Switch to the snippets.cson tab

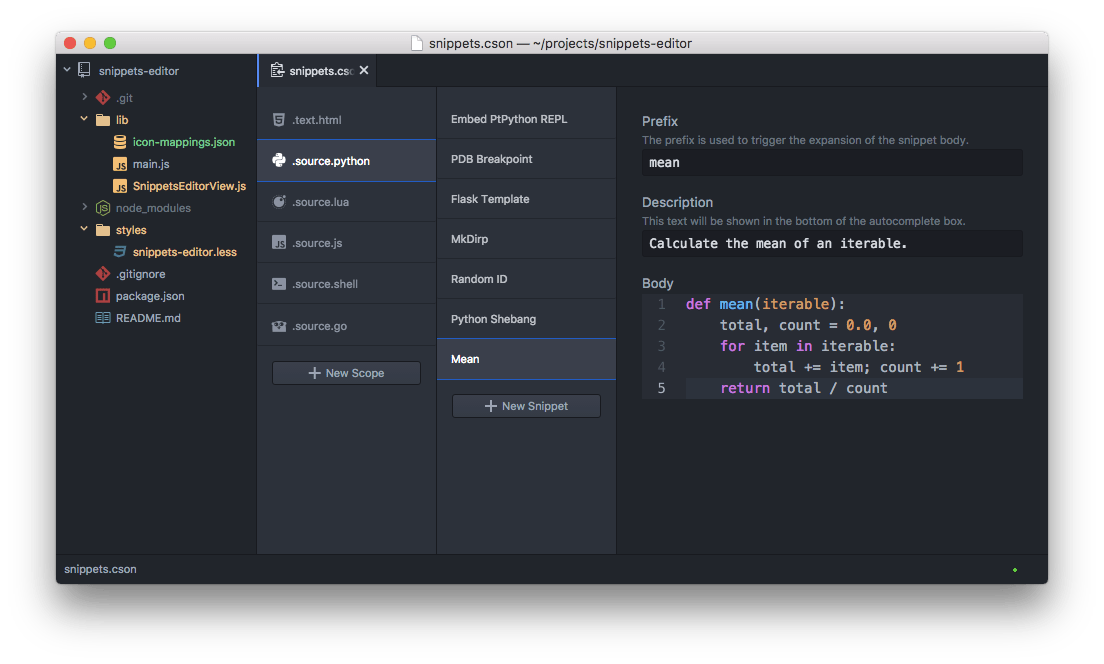[318, 70]
